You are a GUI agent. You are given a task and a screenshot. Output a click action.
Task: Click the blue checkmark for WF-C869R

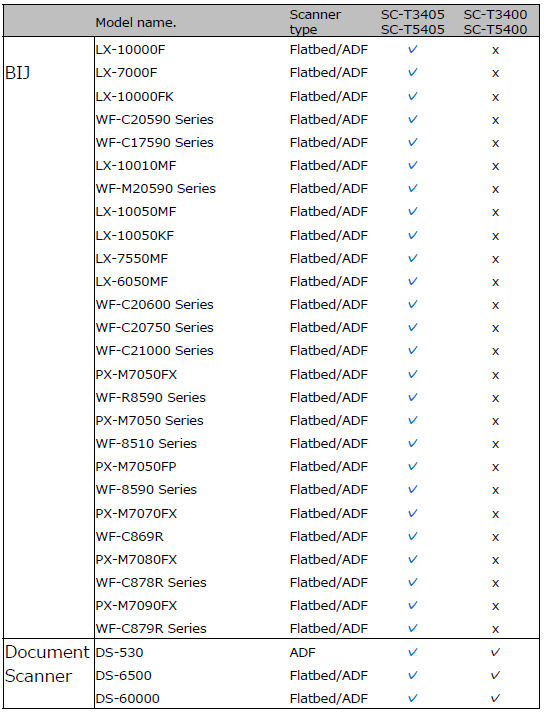[412, 536]
